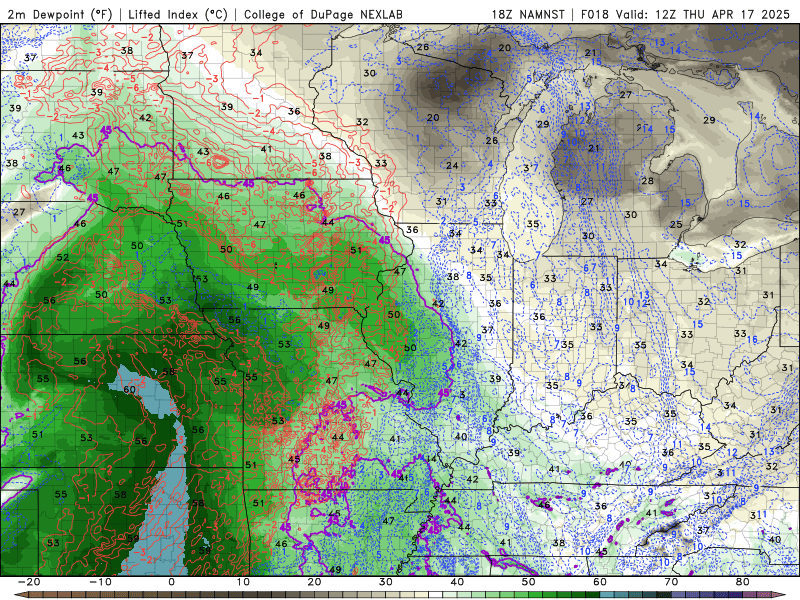
Task: Click the '12Z THU APR 17 2025' valid time
Action: pos(722,14)
